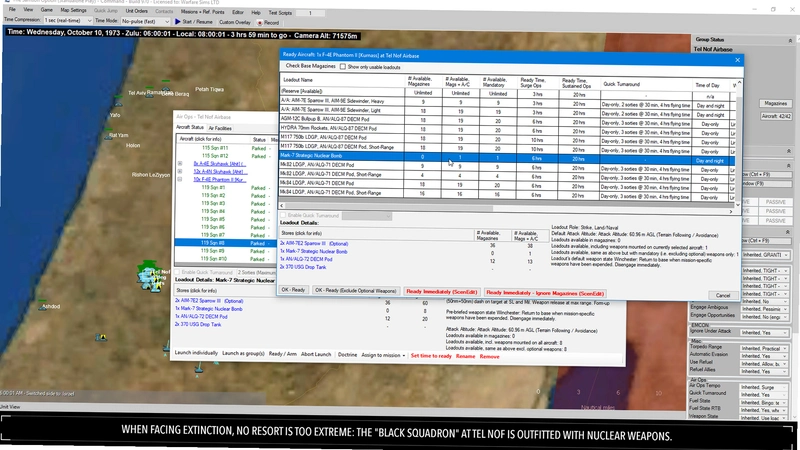Click the Cancel button in dialog
Image resolution: width=800 pixels, height=450 pixels.
(x=722, y=295)
